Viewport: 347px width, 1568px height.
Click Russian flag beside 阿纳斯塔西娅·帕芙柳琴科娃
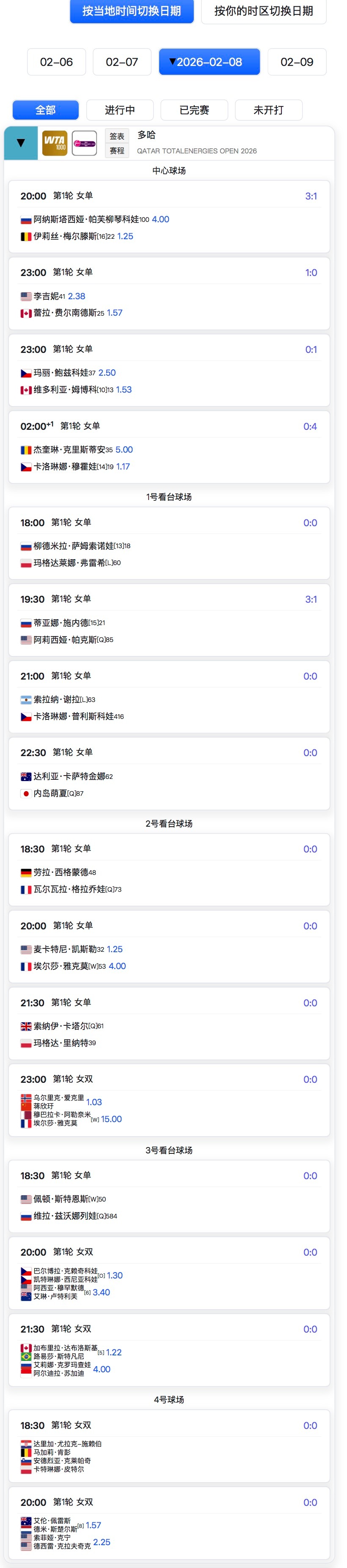click(26, 220)
